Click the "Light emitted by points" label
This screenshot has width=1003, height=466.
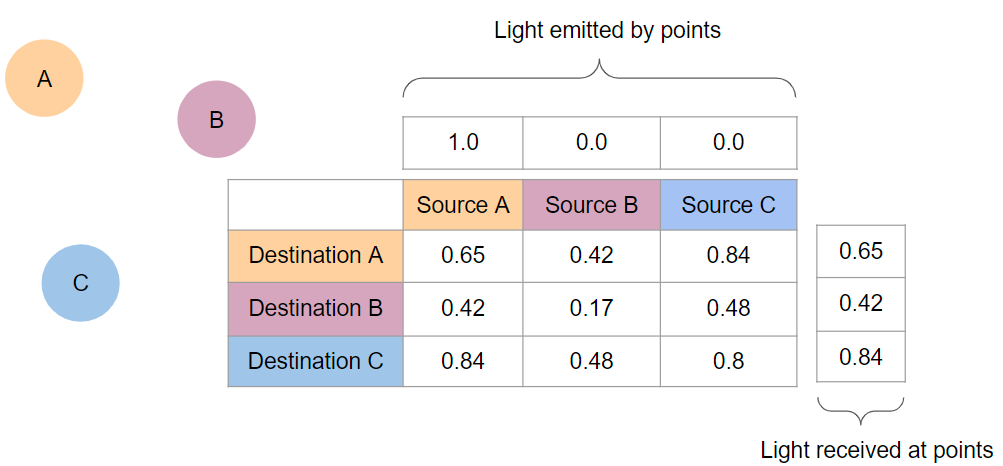pyautogui.click(x=607, y=30)
